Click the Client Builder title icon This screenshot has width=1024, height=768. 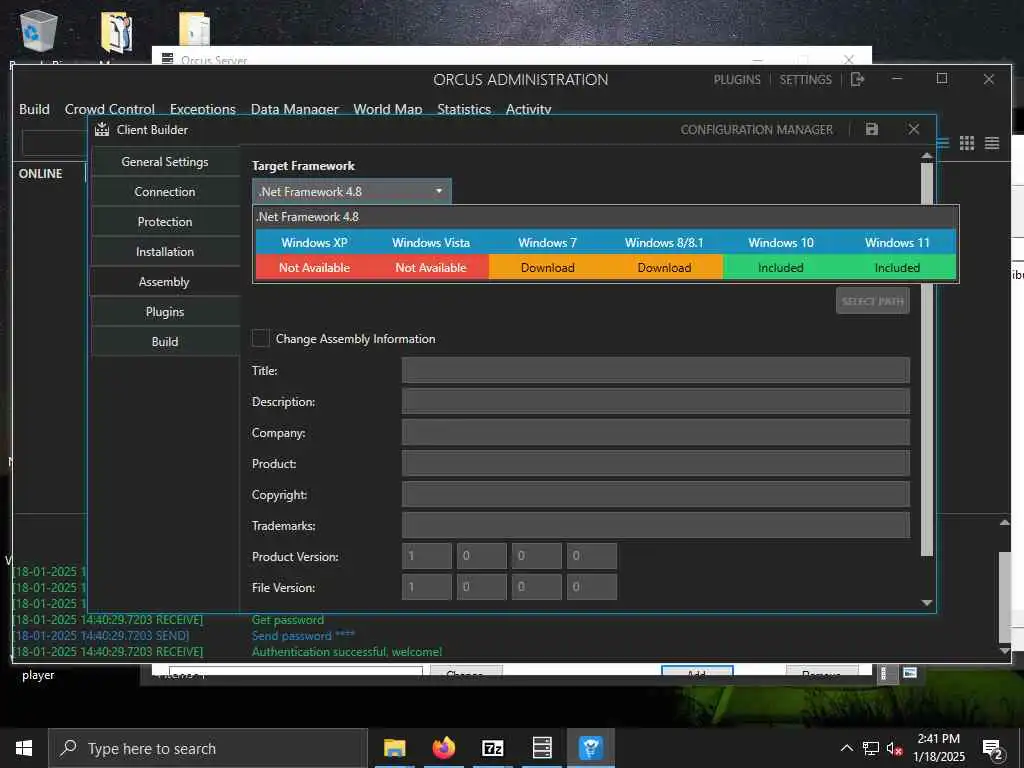pos(102,129)
